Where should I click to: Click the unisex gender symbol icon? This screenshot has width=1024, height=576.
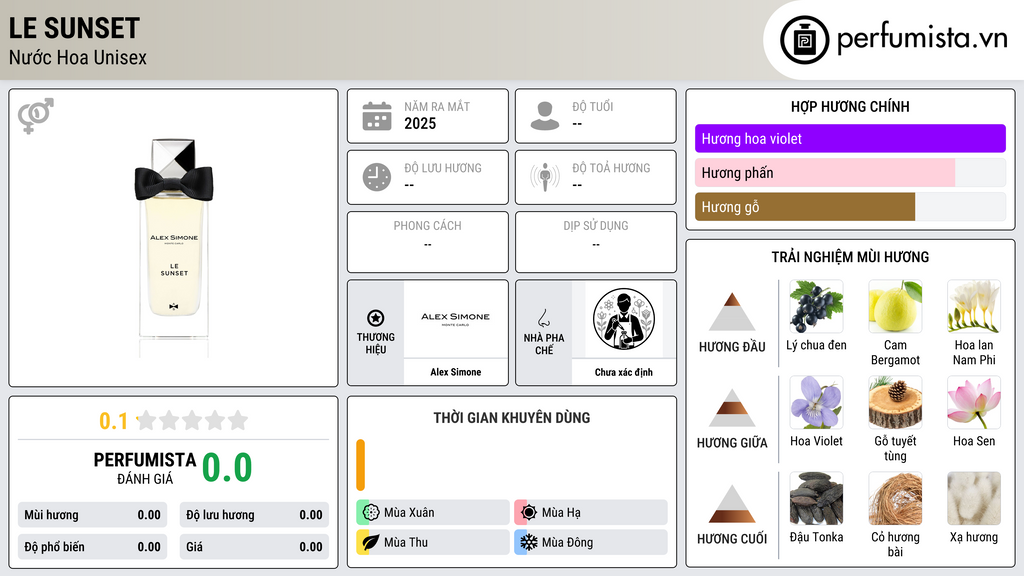(x=36, y=116)
